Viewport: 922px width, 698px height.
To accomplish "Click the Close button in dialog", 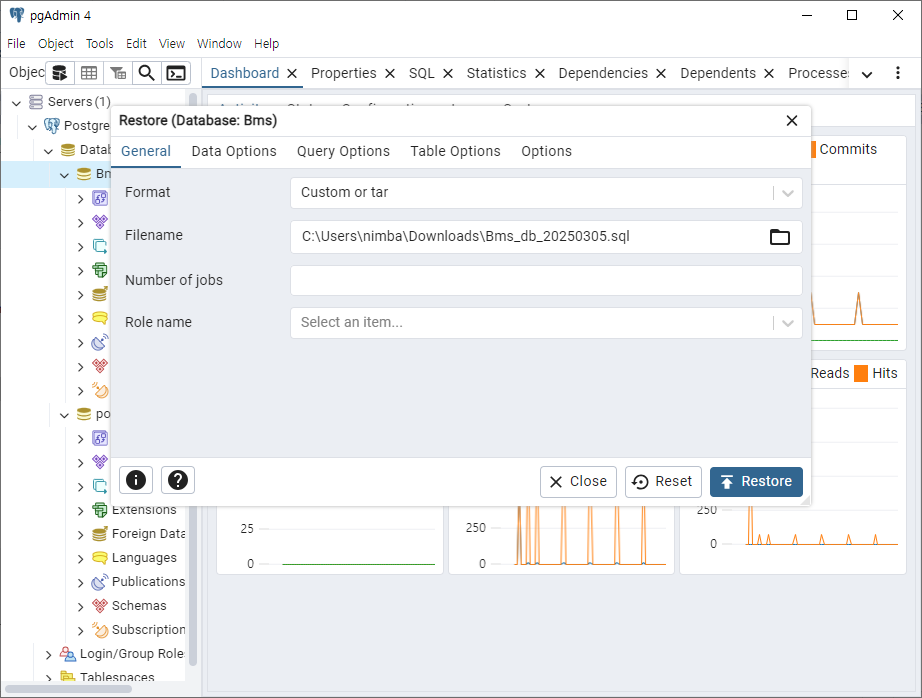I will (578, 482).
